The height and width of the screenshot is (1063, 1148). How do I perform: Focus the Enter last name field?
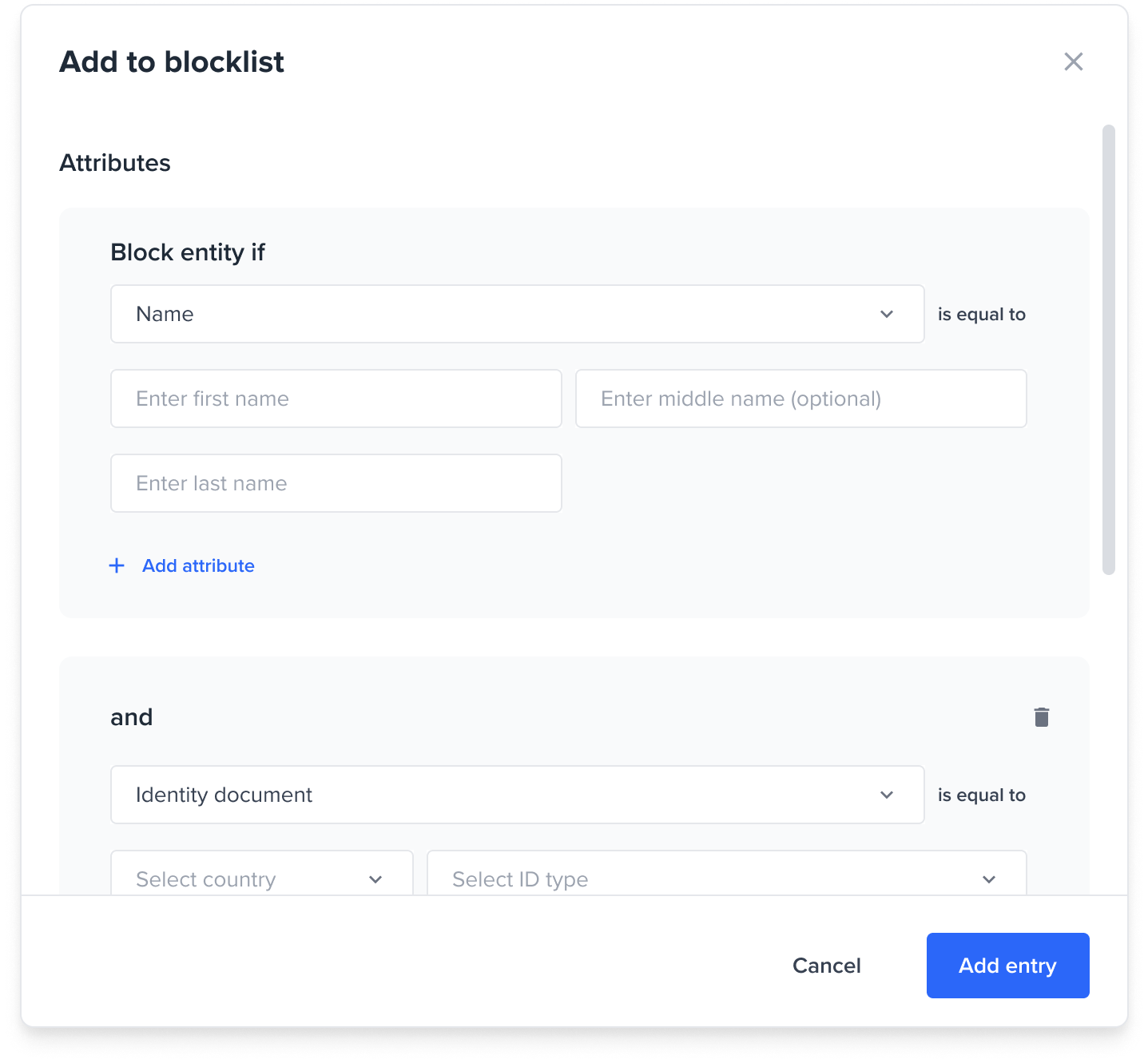[336, 483]
